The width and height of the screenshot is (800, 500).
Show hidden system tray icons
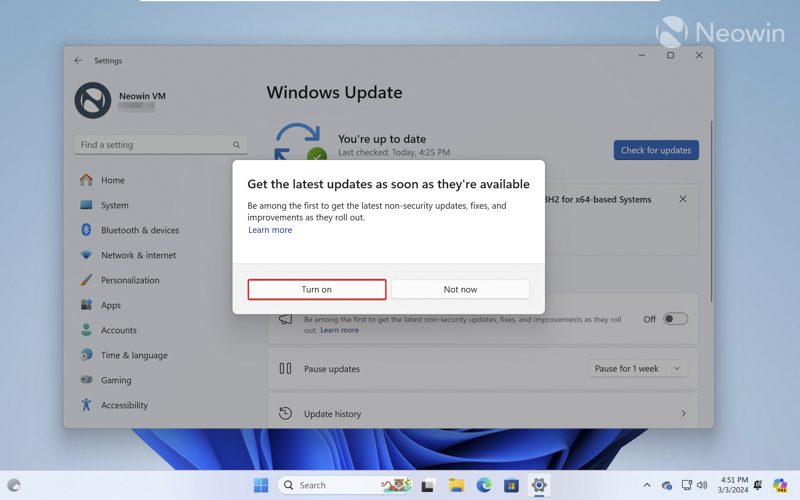pos(646,485)
